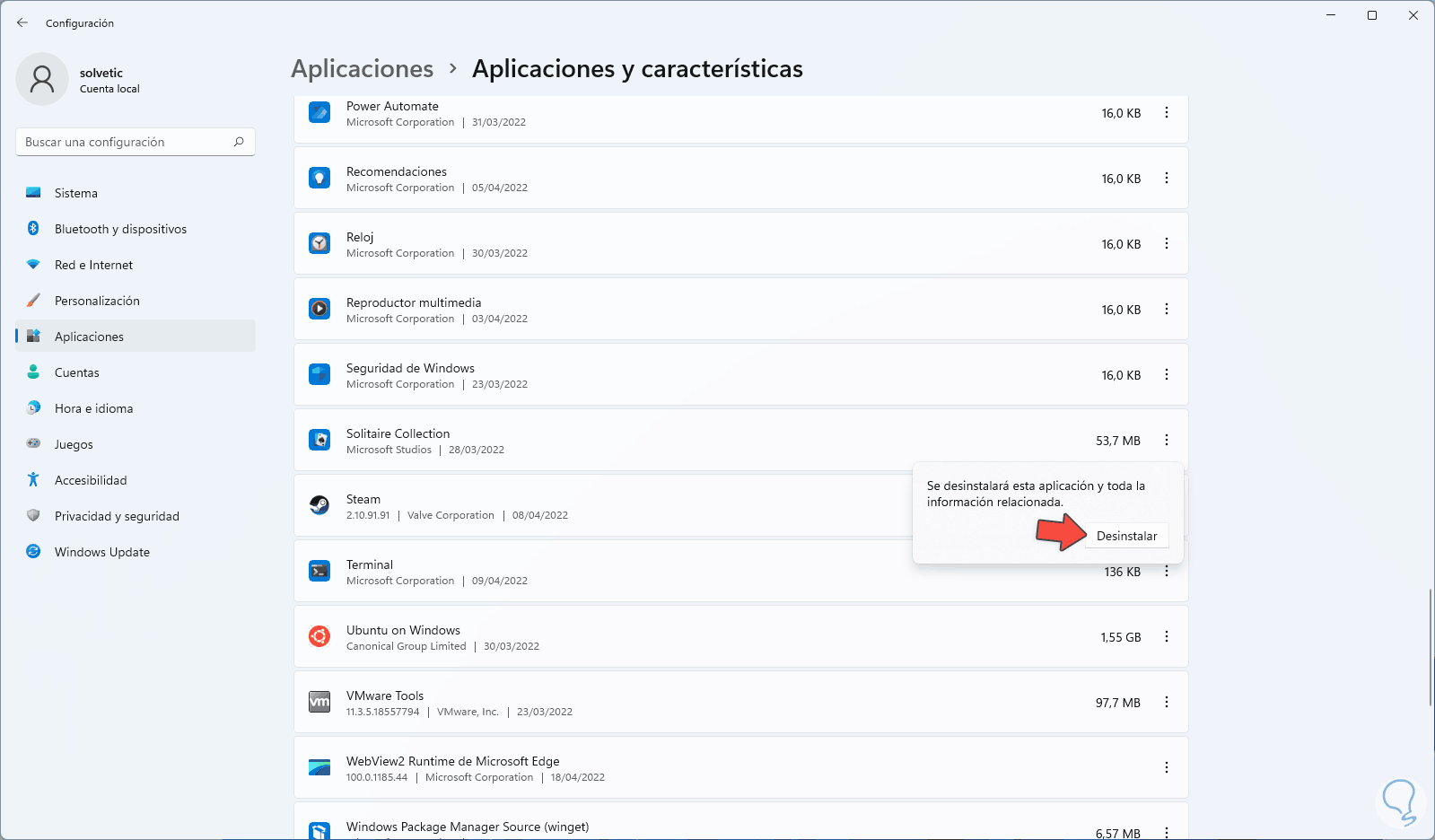The image size is (1435, 840).
Task: Go to Bluetooth y dispositivos
Action: coord(136,229)
